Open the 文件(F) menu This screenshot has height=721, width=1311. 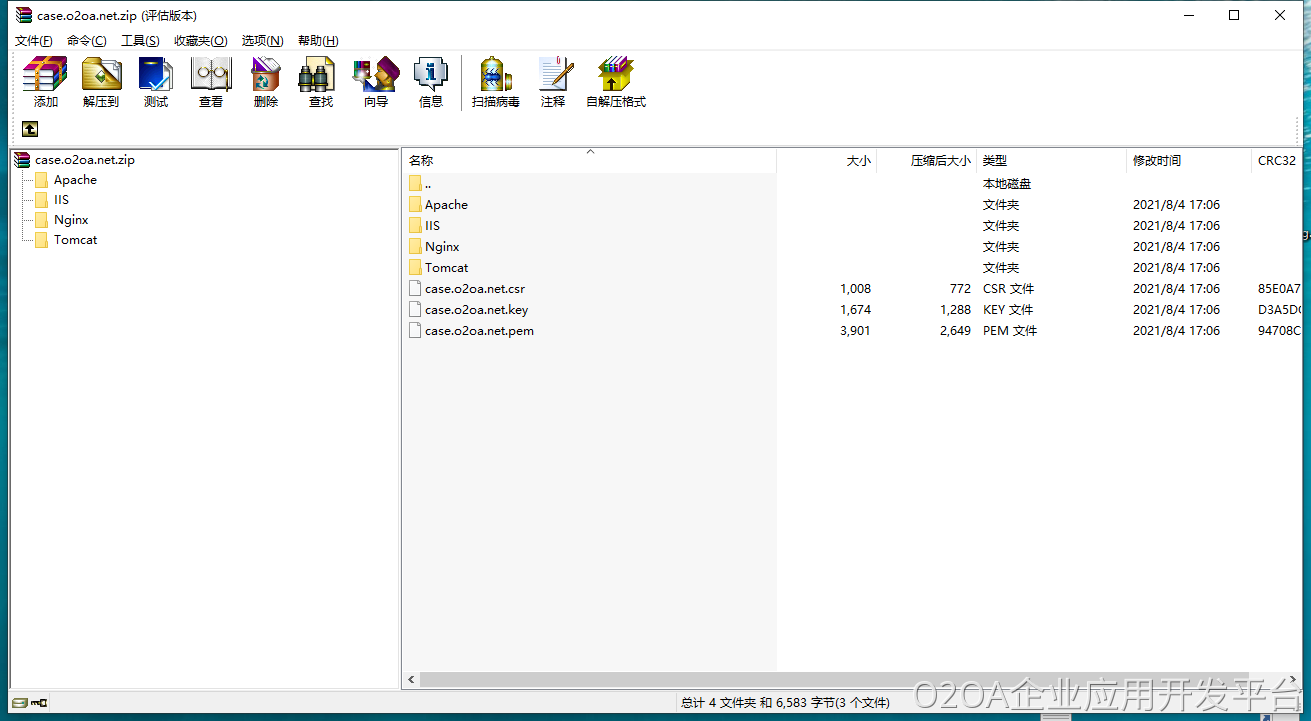click(33, 41)
